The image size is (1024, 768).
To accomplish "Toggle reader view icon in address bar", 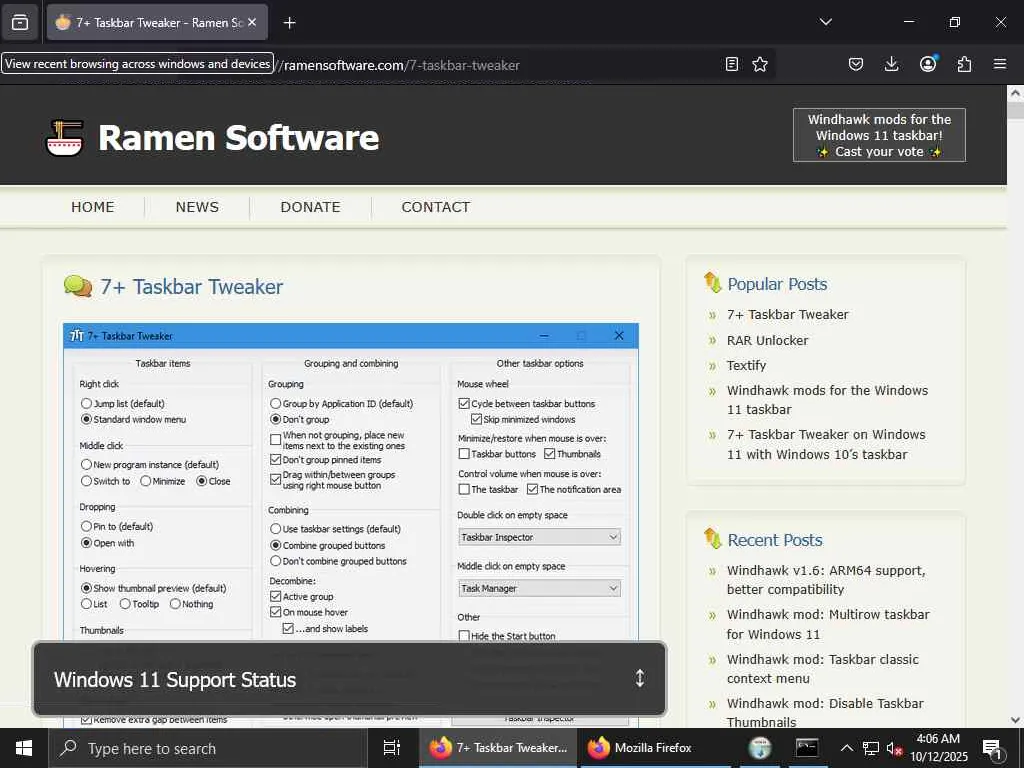I will point(732,65).
